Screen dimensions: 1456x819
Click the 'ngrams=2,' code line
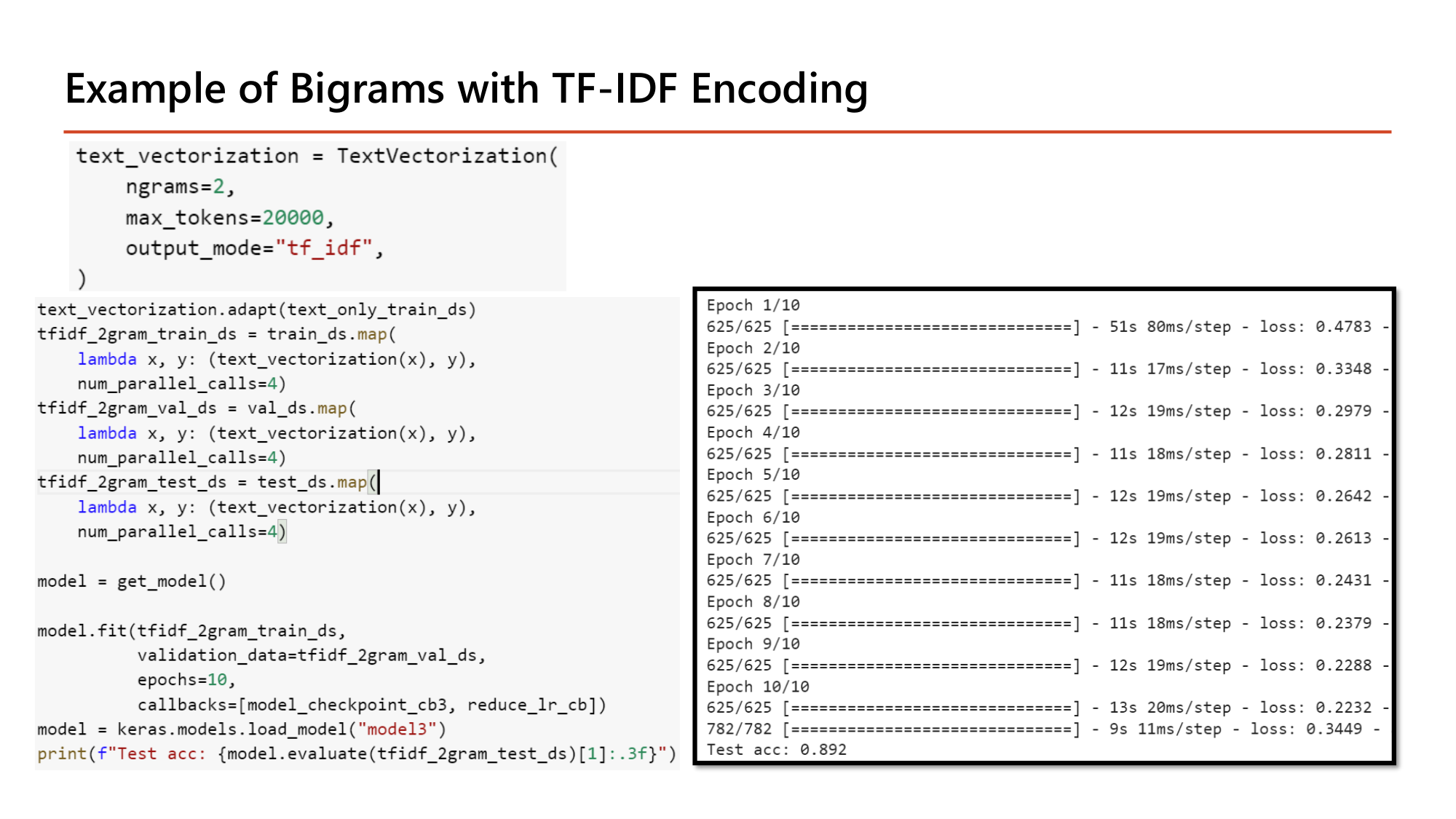180,186
